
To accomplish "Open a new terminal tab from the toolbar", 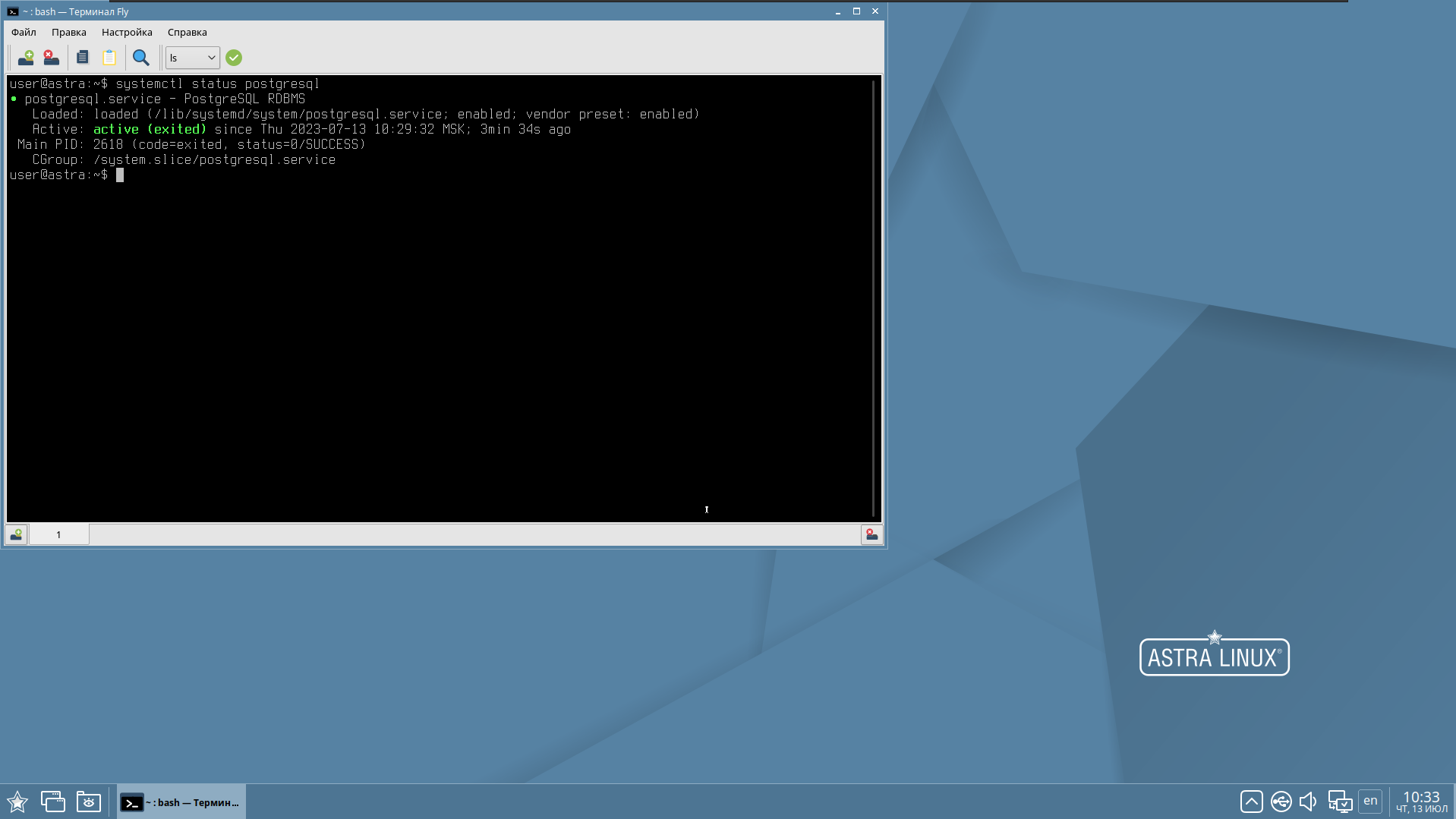I will point(26,58).
